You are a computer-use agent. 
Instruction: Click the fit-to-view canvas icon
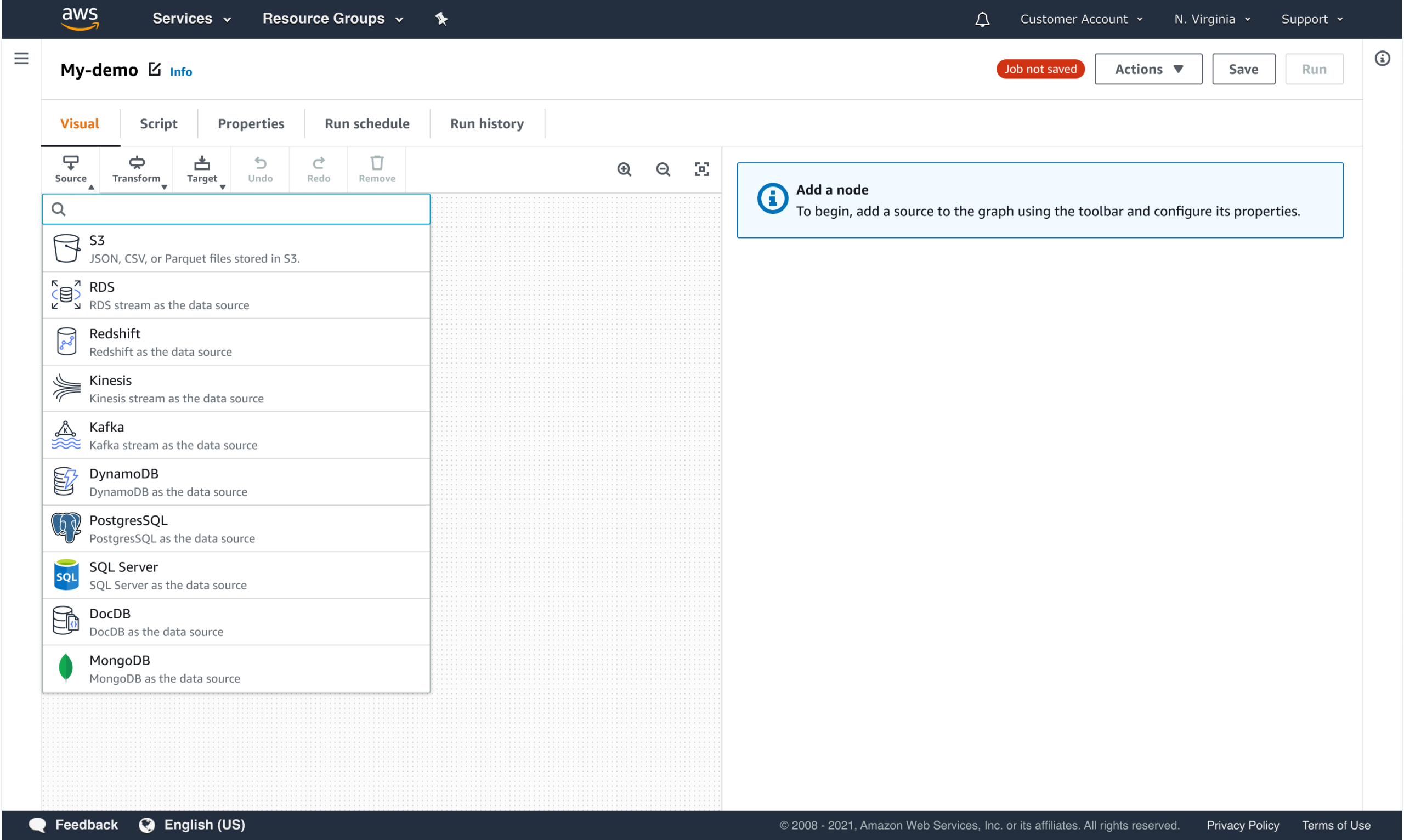coord(701,169)
